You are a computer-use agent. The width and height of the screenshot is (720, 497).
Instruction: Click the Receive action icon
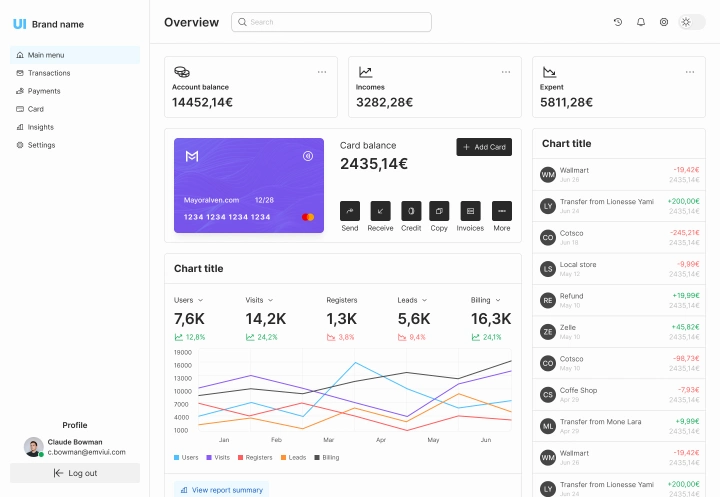click(x=381, y=211)
